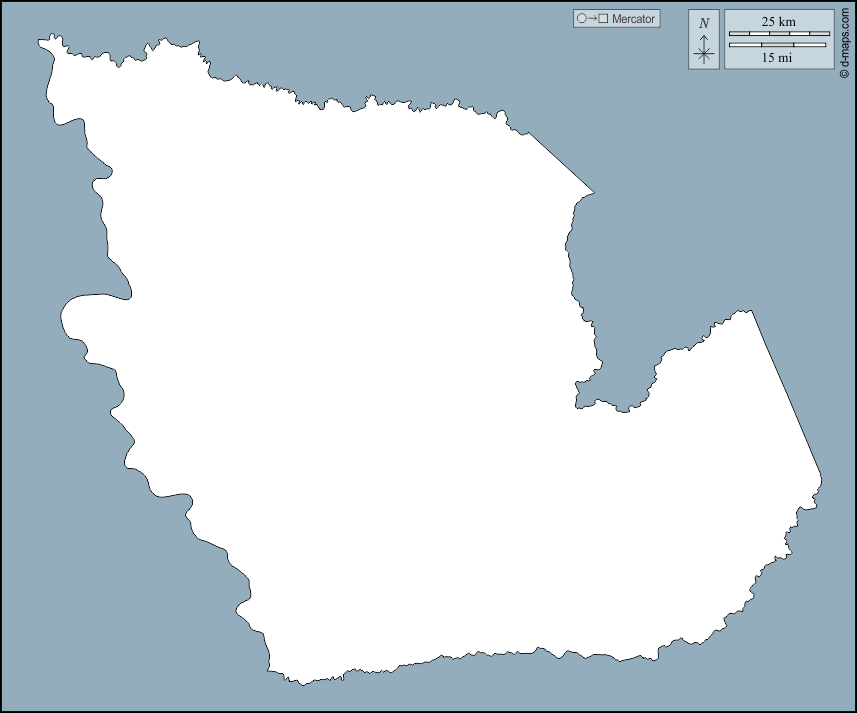Click the kilometer scale bar
The height and width of the screenshot is (713, 857).
pos(778,34)
